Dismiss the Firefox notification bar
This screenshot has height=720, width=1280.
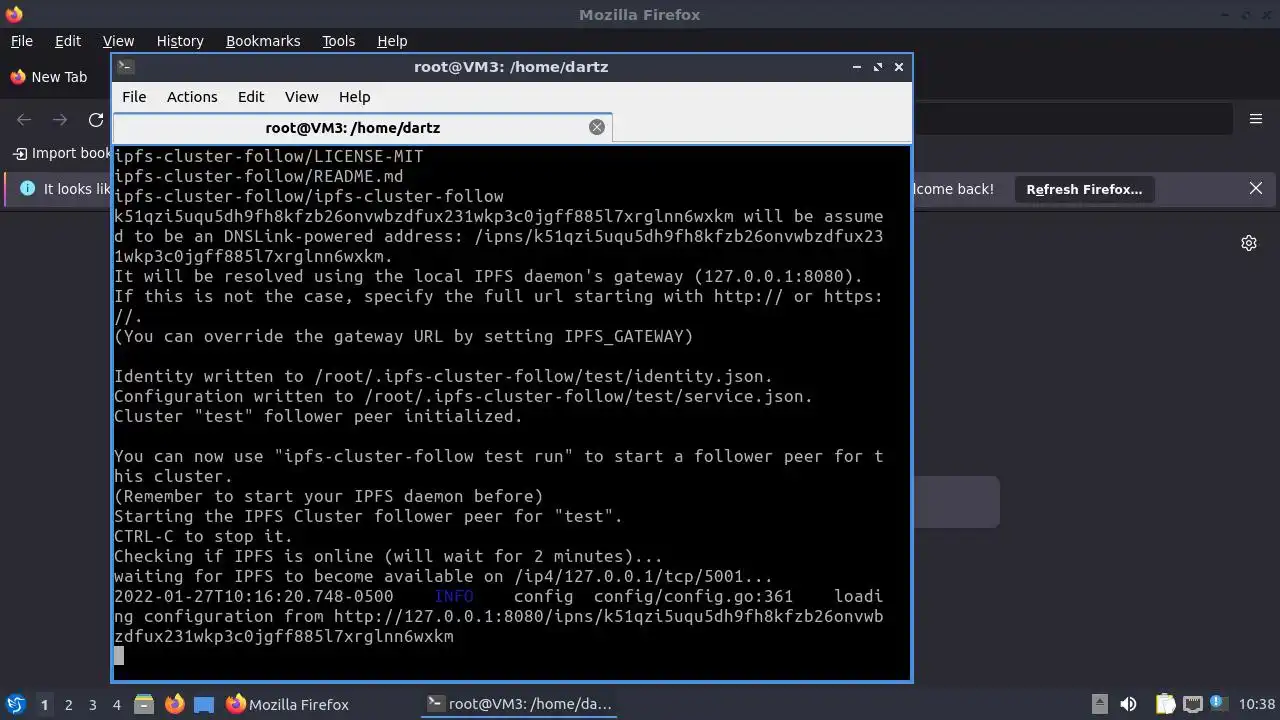[1256, 188]
